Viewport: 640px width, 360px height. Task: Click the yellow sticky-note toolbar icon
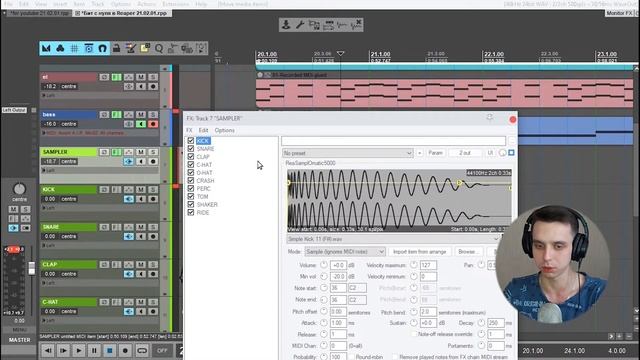point(145,49)
